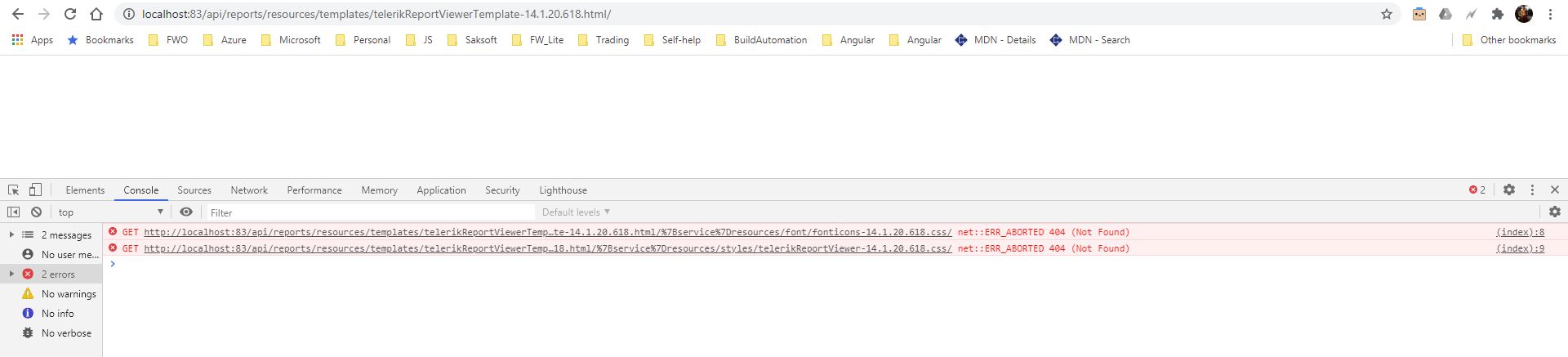Switch to the Elements tab
Screen dimensions: 1568x357
click(x=85, y=190)
